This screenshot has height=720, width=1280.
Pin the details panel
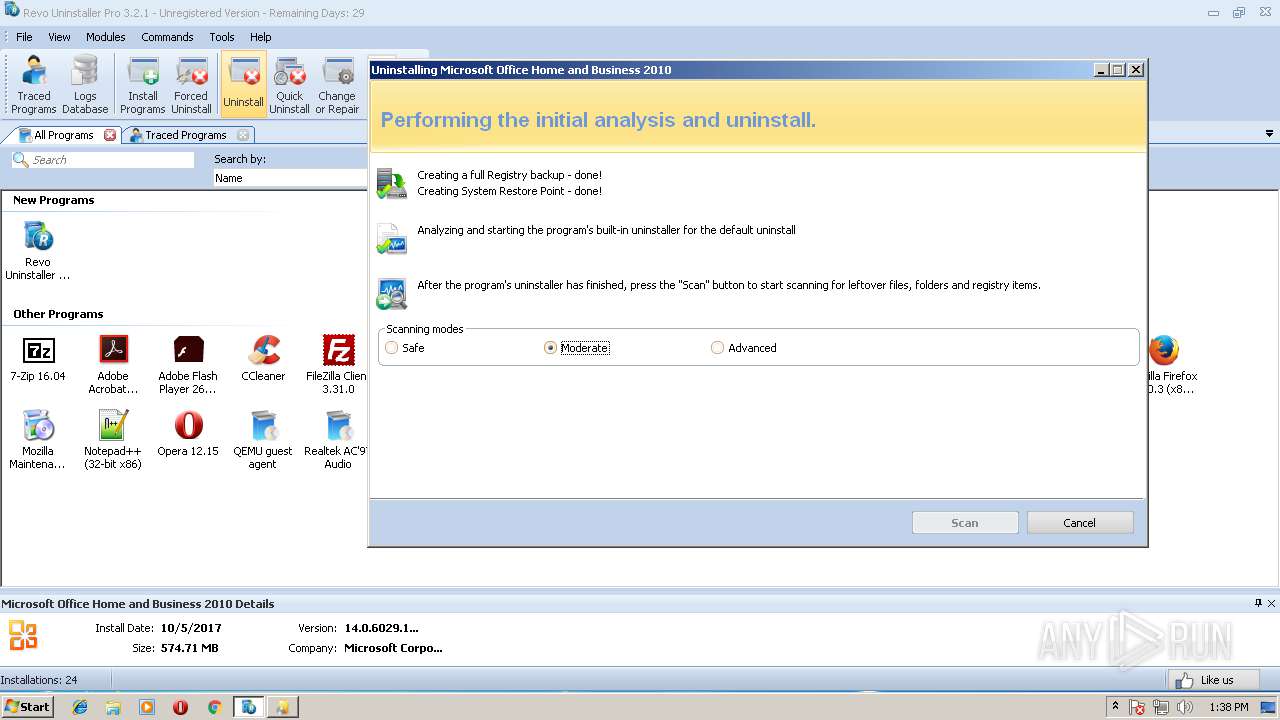tap(1258, 603)
